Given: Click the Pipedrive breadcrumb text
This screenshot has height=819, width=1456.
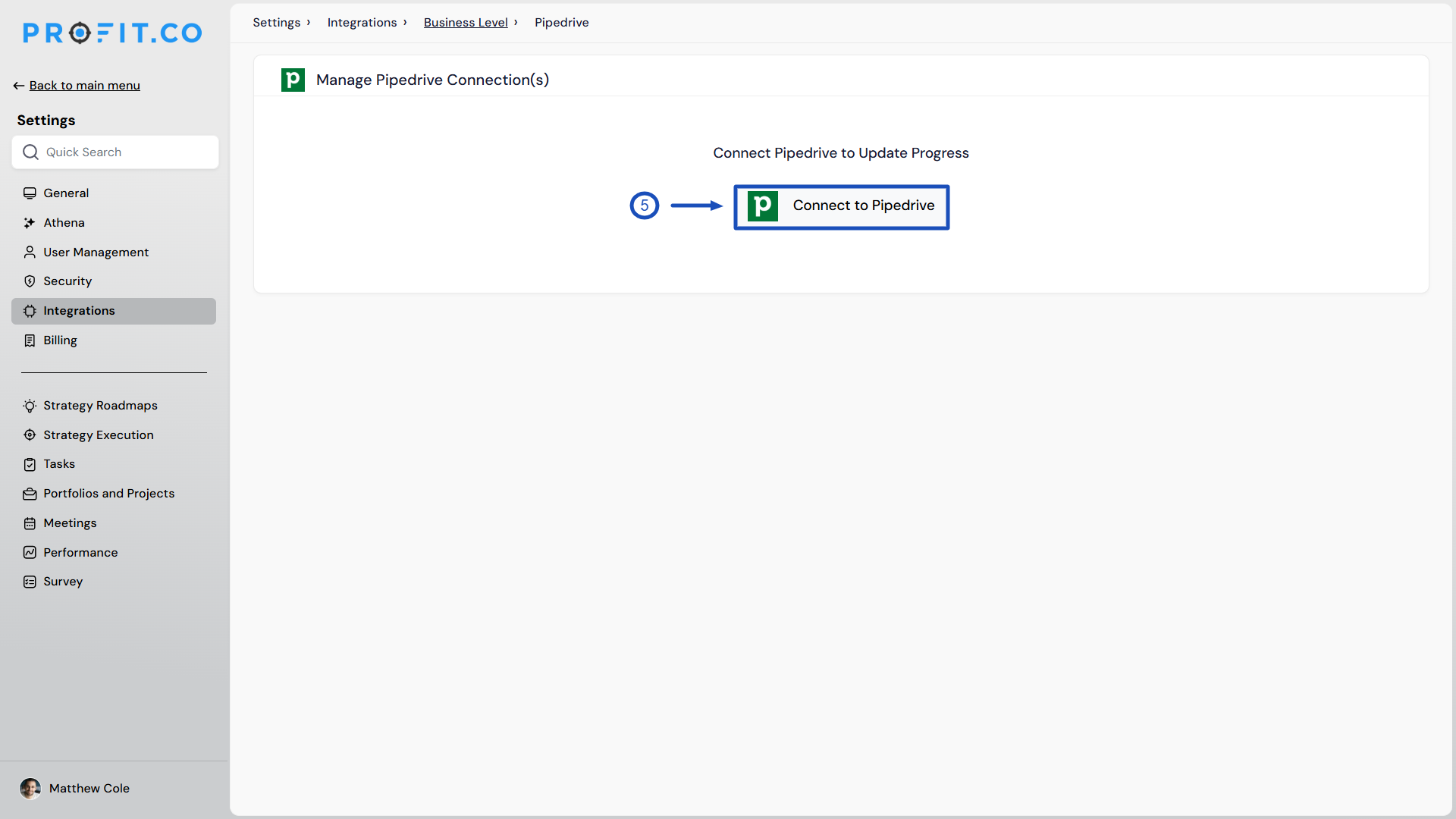Looking at the screenshot, I should [562, 23].
